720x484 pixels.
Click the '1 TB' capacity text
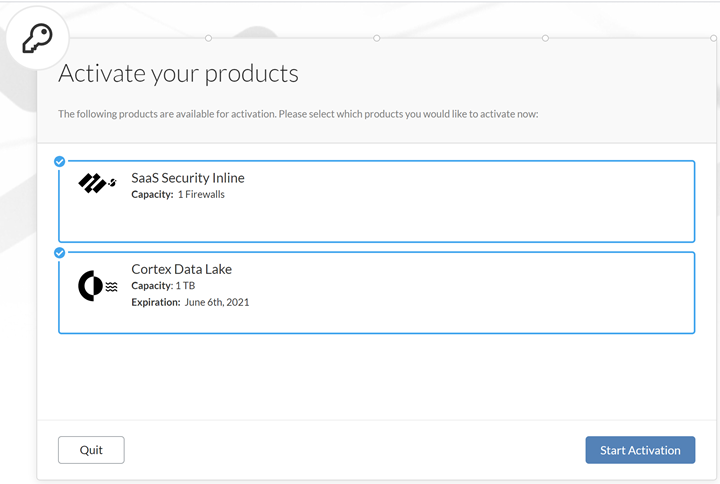[x=186, y=286]
